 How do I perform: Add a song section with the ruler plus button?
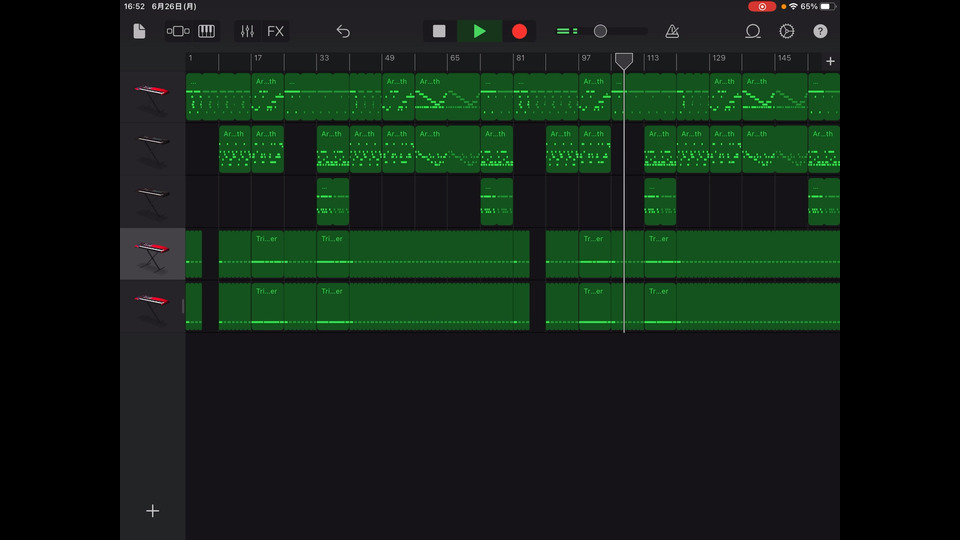pos(830,61)
